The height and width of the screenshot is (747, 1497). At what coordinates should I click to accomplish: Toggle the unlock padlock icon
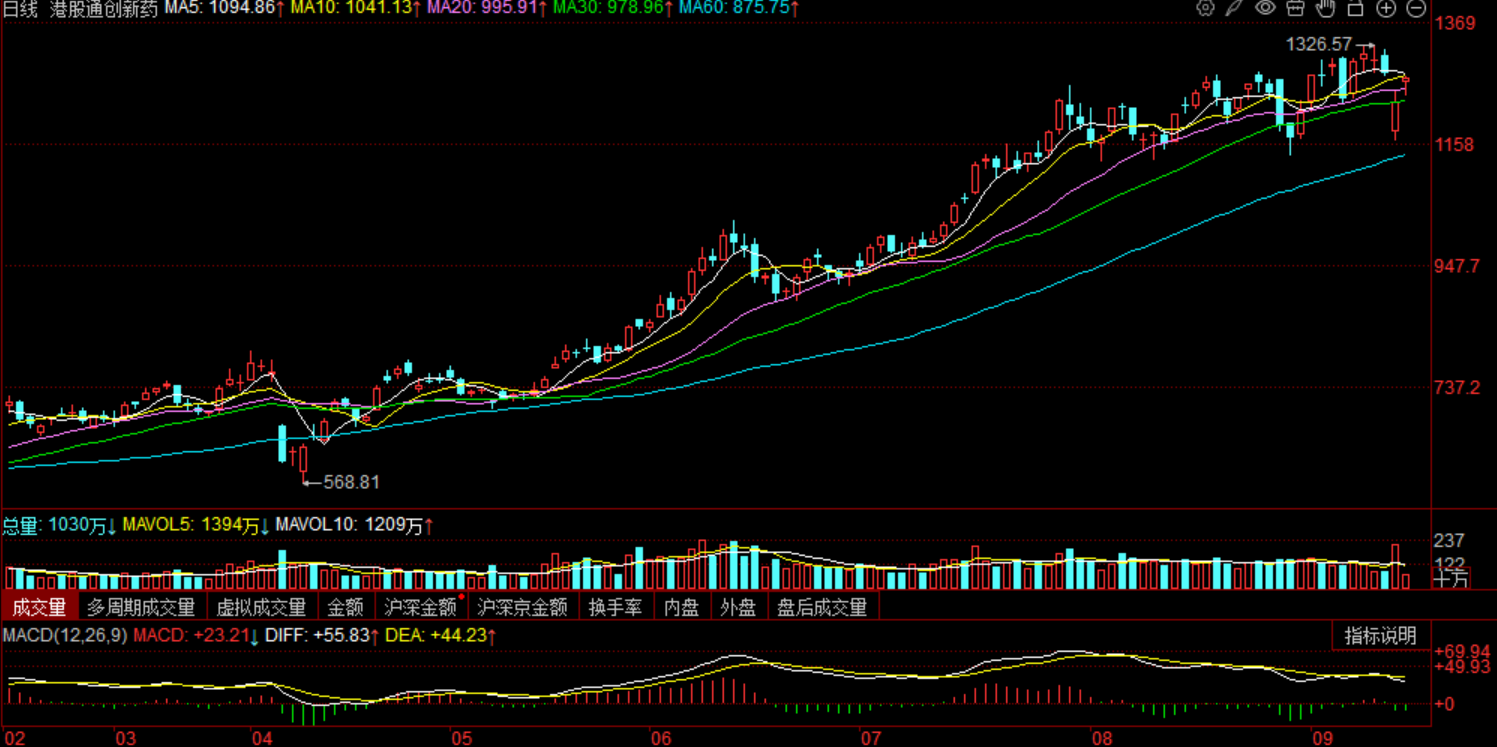(x=1356, y=9)
